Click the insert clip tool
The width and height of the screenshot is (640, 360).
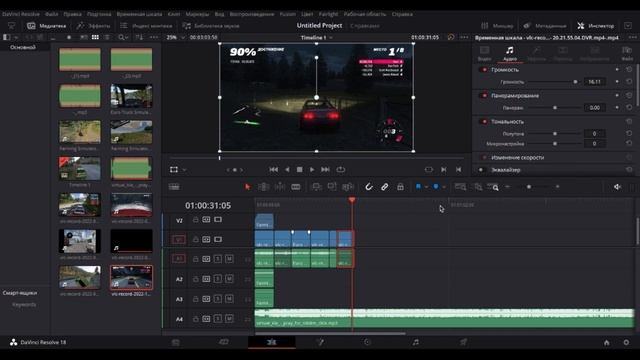pos(316,187)
